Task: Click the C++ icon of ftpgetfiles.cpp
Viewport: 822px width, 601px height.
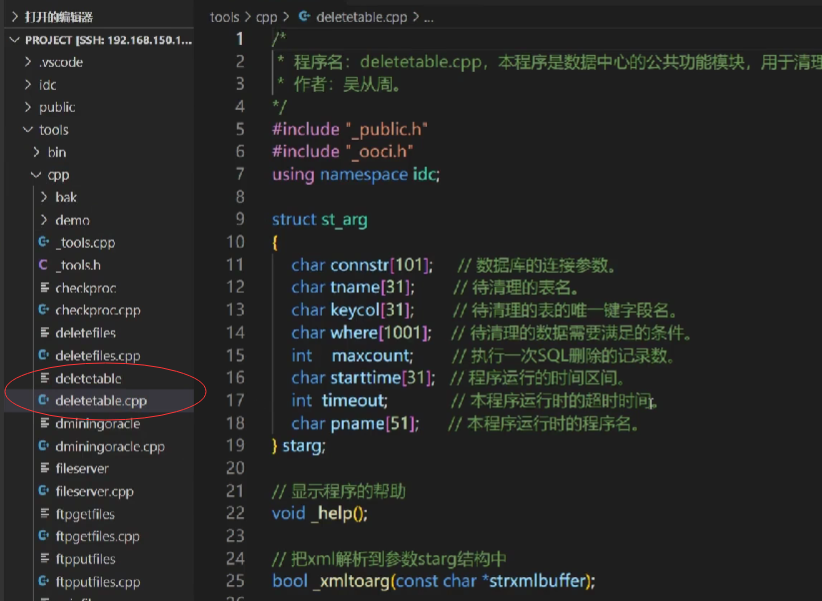Action: pyautogui.click(x=44, y=536)
